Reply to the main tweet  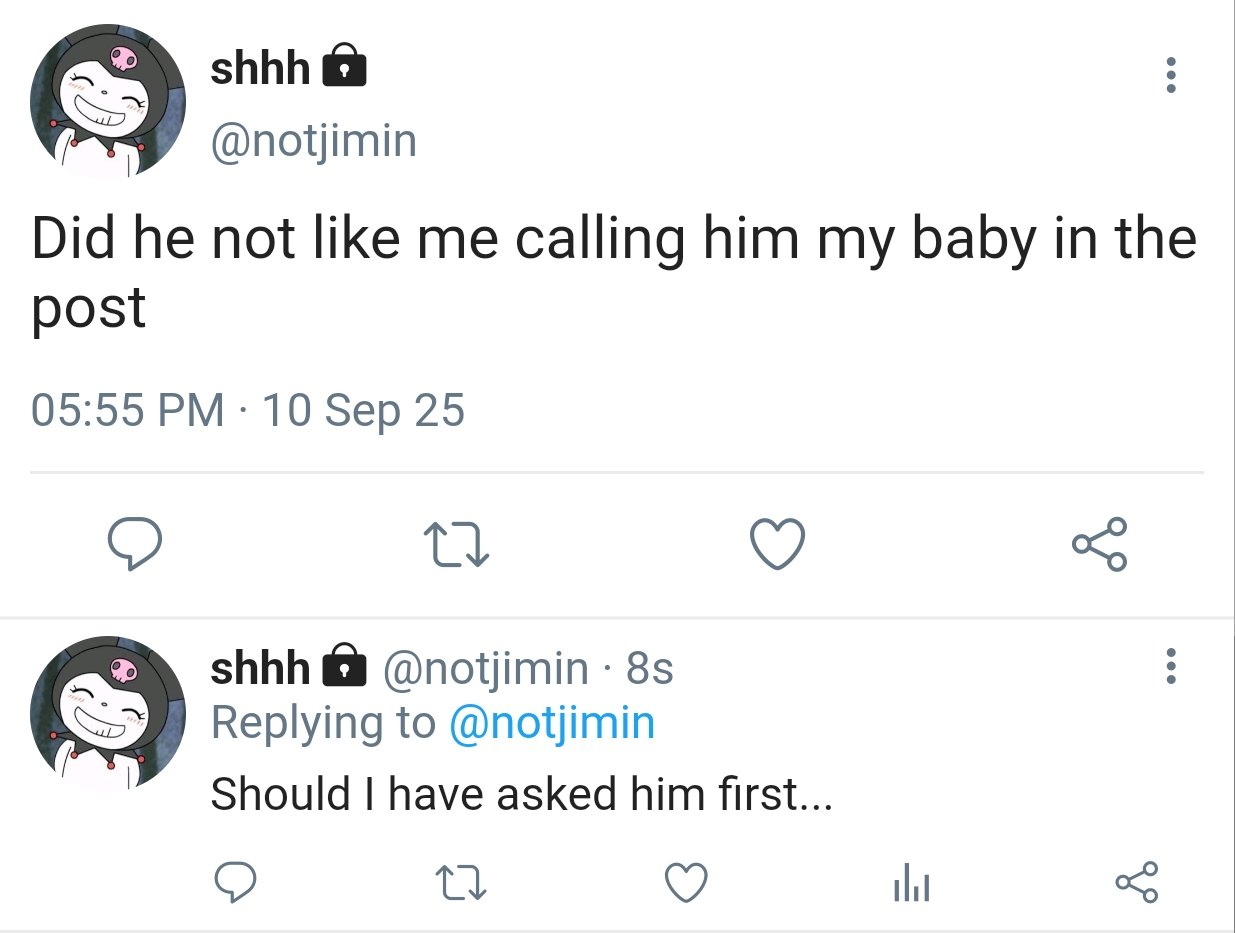[135, 545]
